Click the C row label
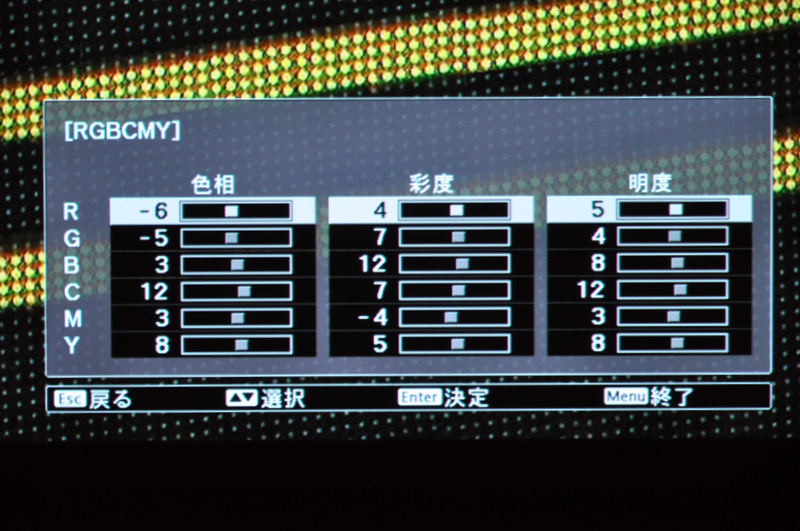This screenshot has height=531, width=800. [x=72, y=292]
